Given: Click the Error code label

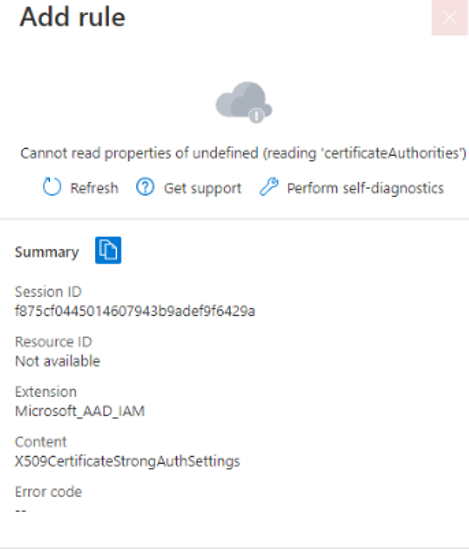Looking at the screenshot, I should point(48,492).
